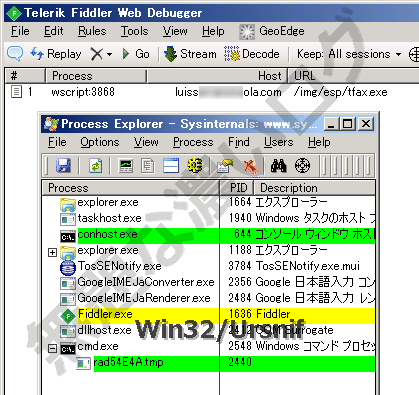
Task: Open Fiddler View menu
Action: point(175,31)
